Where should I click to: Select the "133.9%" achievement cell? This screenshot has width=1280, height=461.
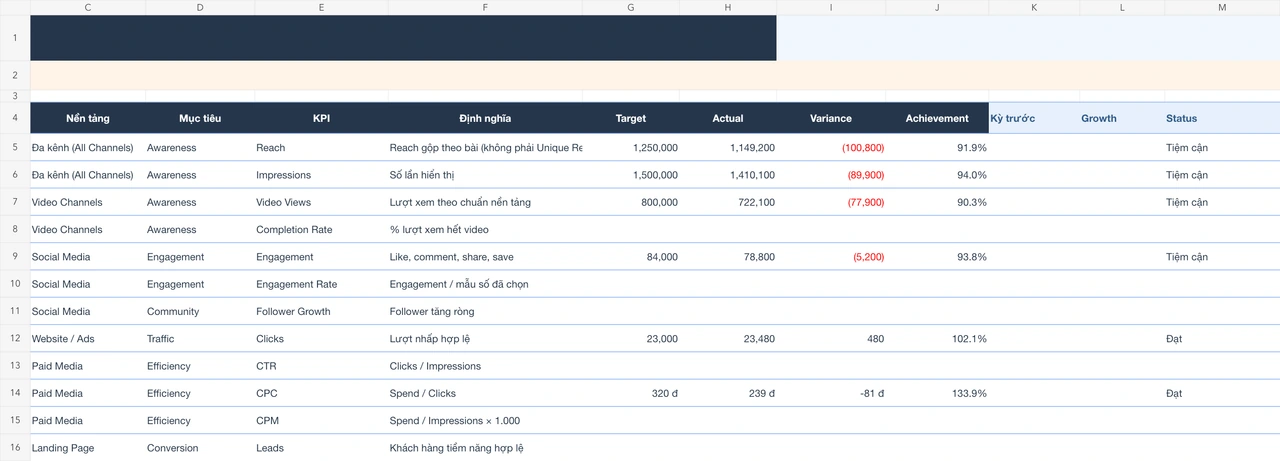(937, 394)
